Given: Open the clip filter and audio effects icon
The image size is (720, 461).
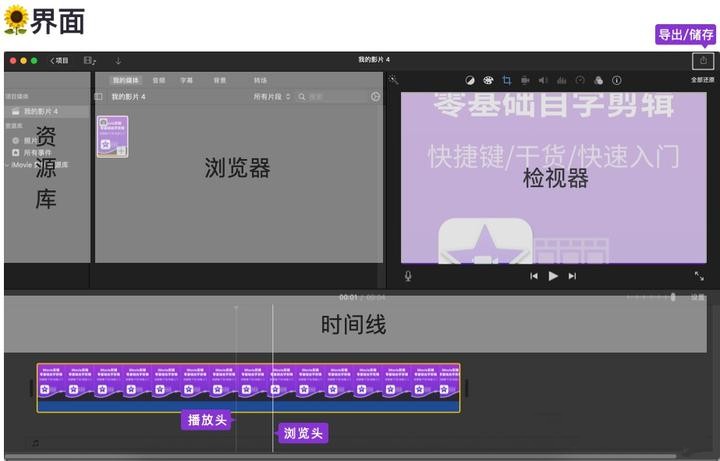Looking at the screenshot, I should coord(598,80).
